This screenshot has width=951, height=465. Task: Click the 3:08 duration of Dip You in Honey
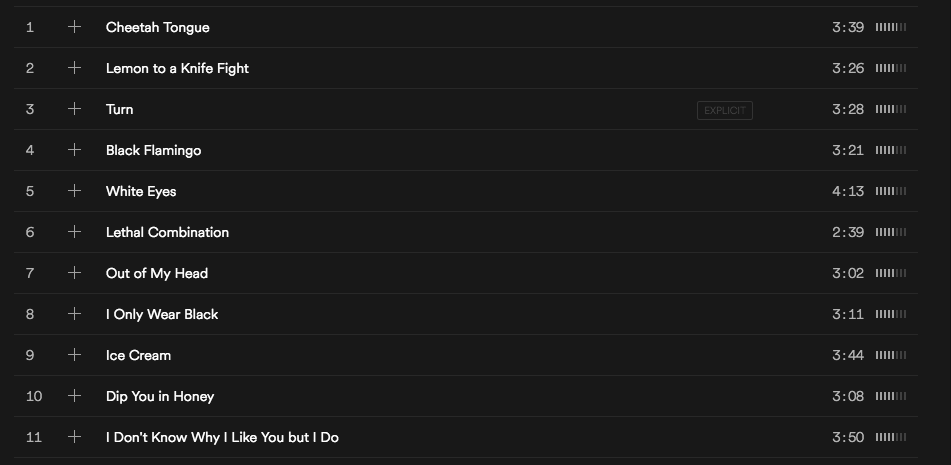click(x=847, y=396)
